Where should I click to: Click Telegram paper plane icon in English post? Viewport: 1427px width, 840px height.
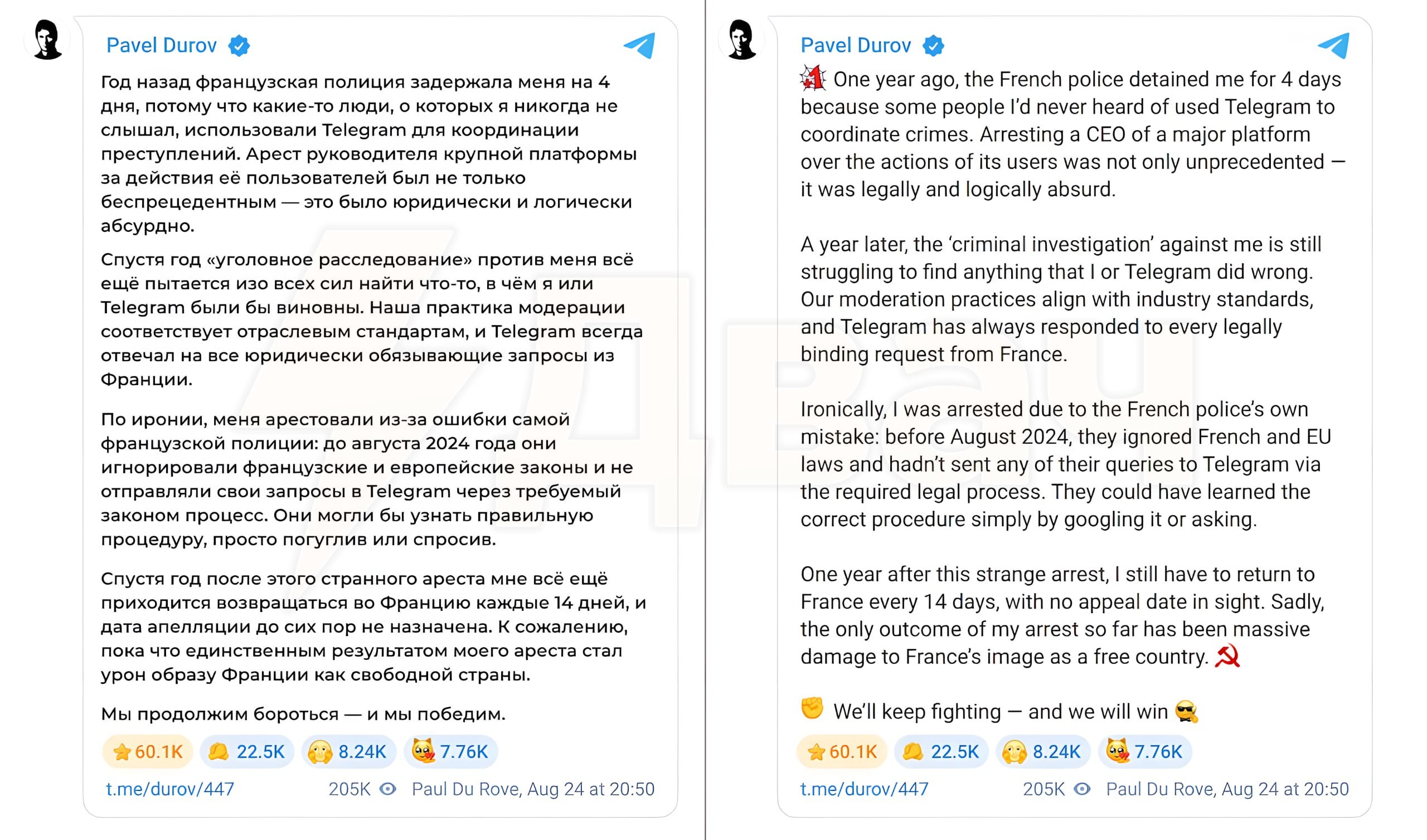(x=1333, y=45)
